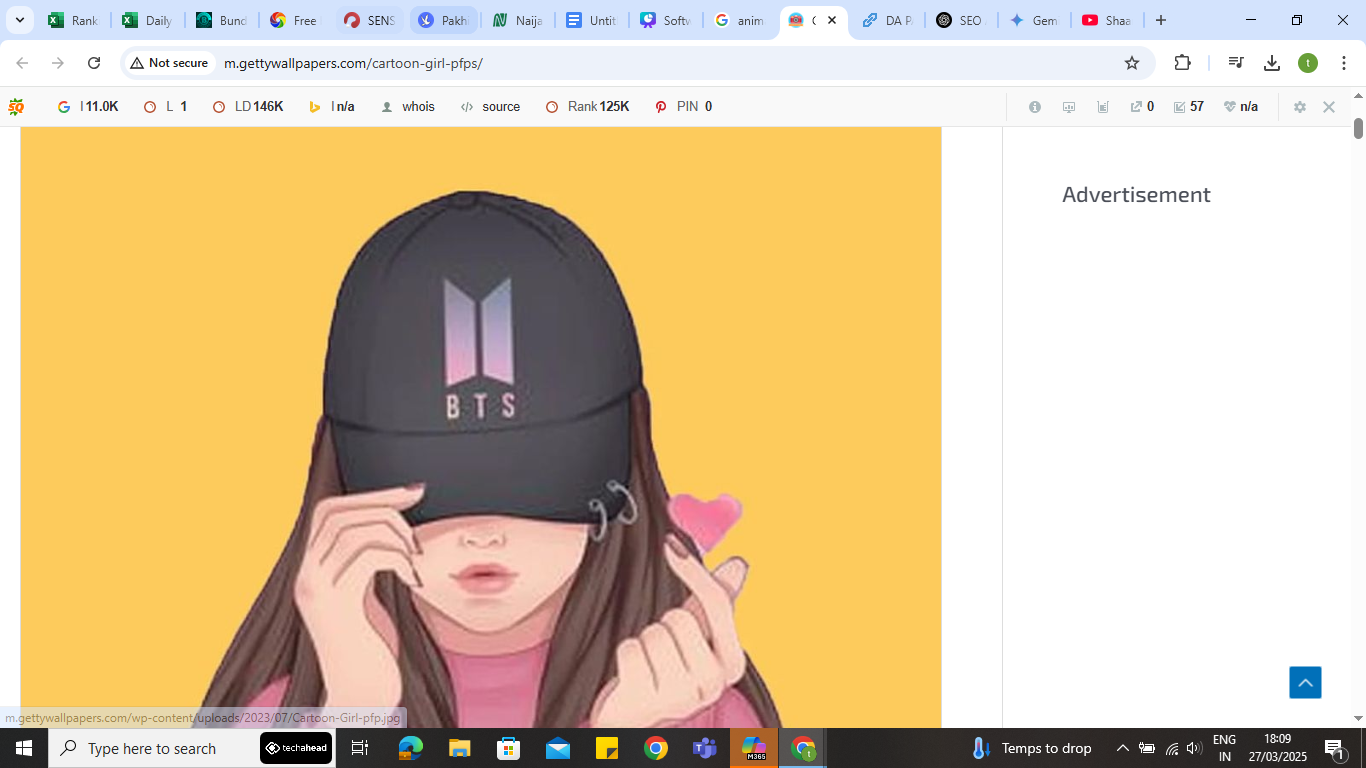Click the SEOquake page info icon
This screenshot has height=768, width=1366.
pyautogui.click(x=1035, y=107)
